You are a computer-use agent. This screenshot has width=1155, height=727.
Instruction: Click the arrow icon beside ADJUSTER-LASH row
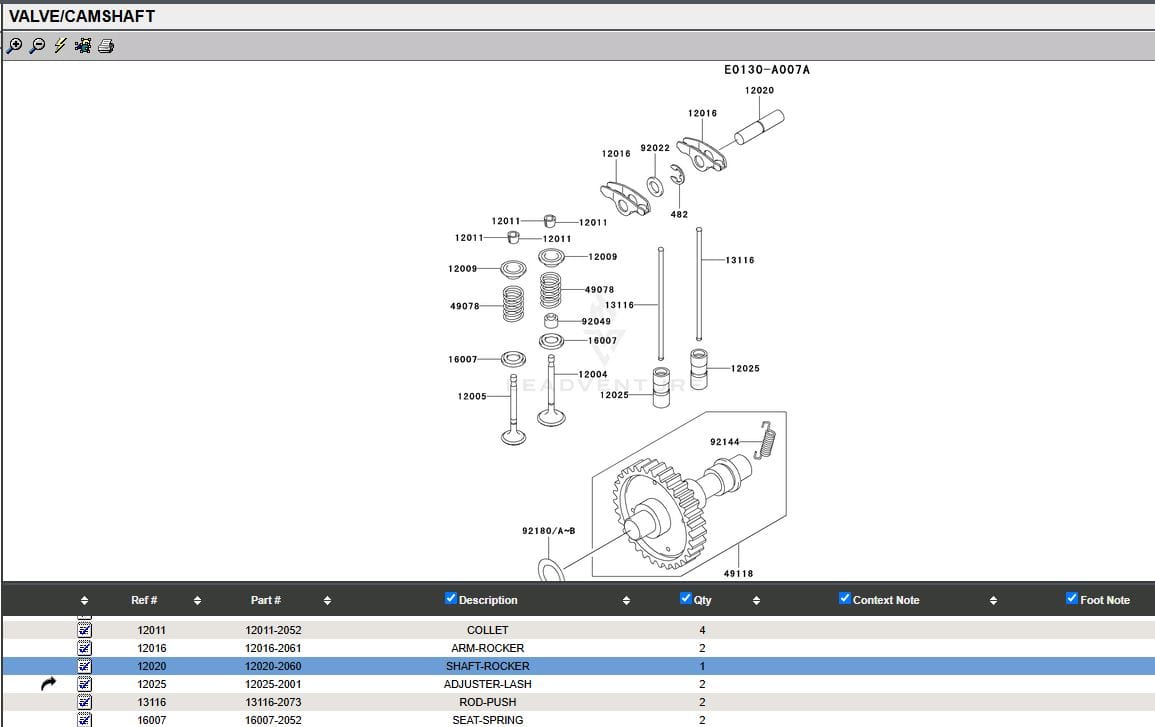[x=49, y=684]
